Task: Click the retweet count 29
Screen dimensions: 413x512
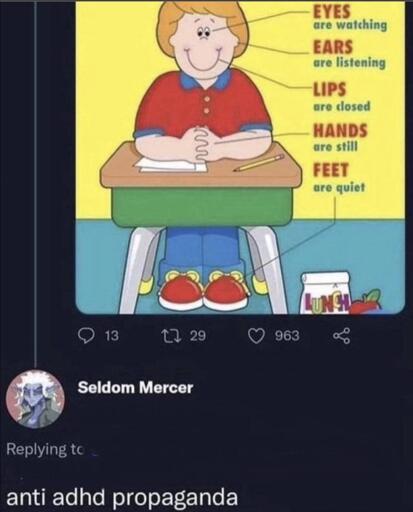Action: pyautogui.click(x=198, y=336)
